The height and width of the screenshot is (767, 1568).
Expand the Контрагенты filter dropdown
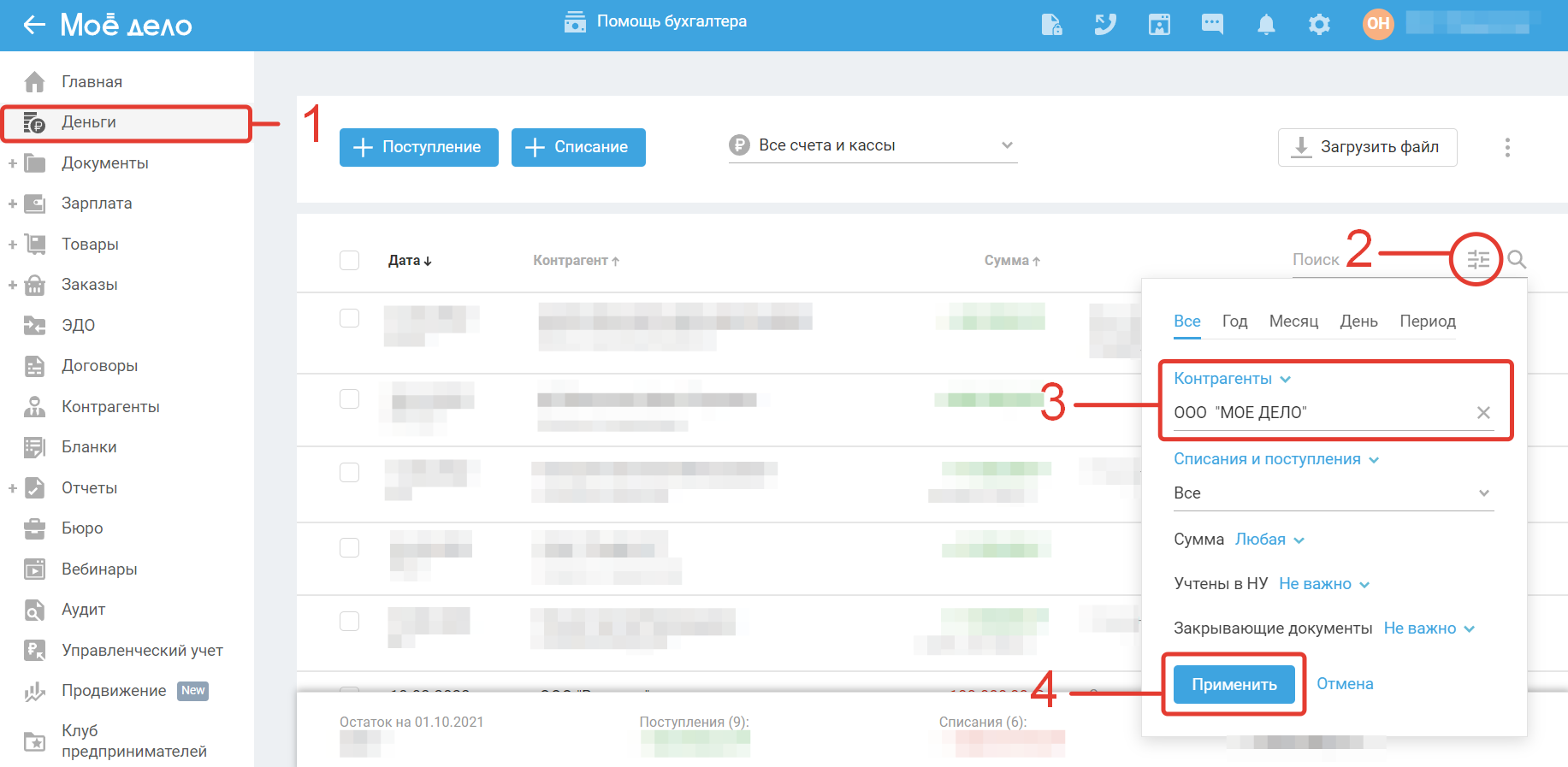pos(1232,379)
